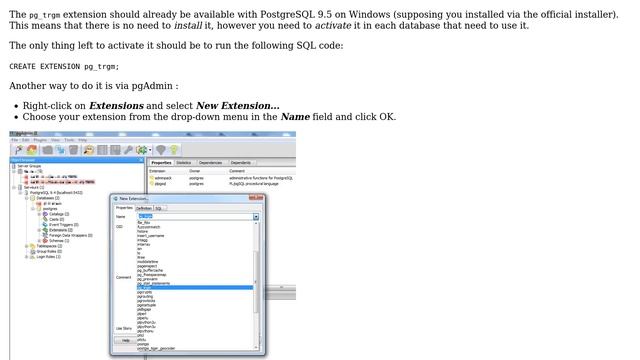Screen dimensions: 640x360
Task: Open the Help menu in pgAdmin
Action: [x=82, y=140]
